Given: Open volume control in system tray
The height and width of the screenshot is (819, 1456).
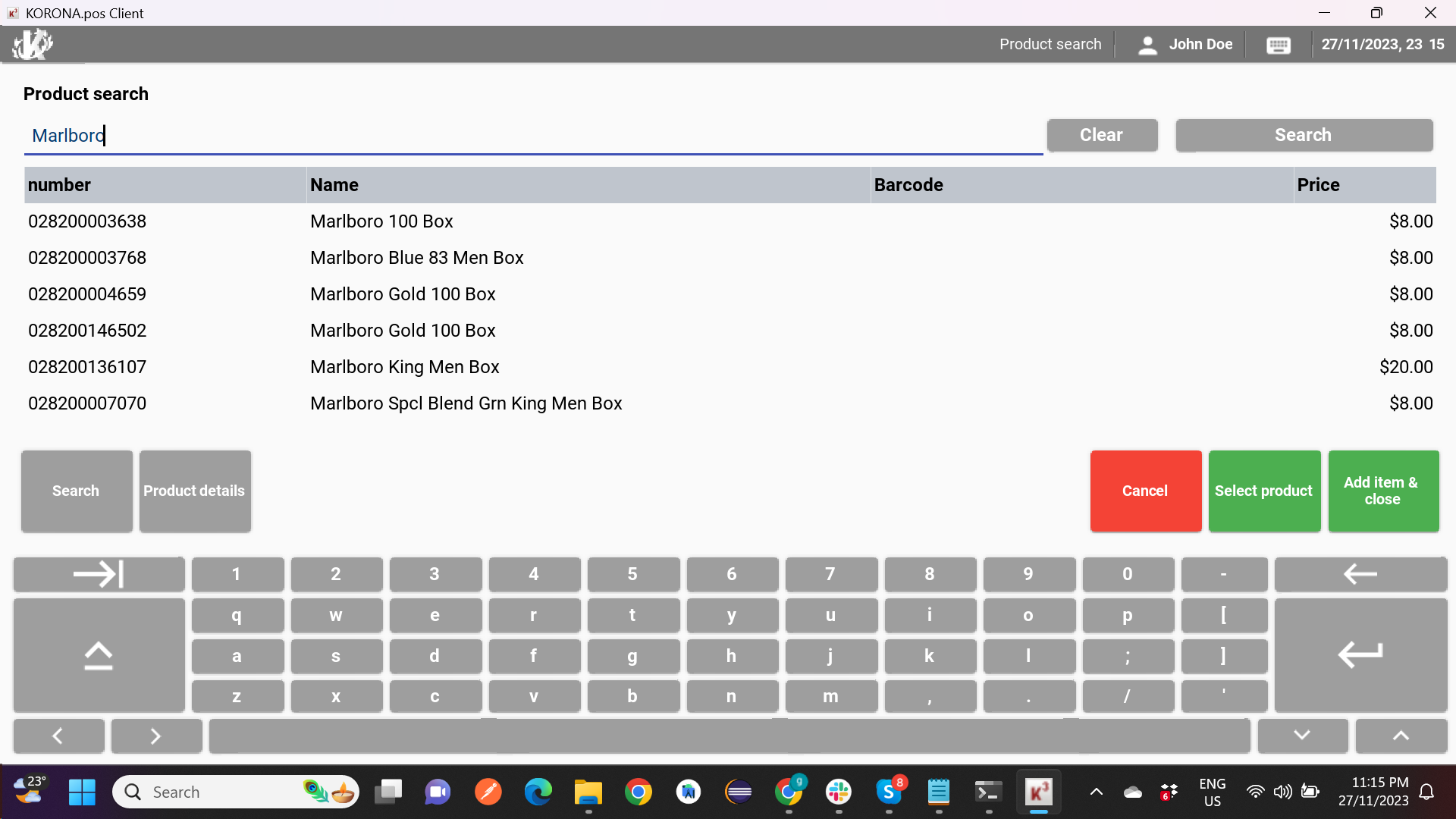Looking at the screenshot, I should (x=1283, y=792).
